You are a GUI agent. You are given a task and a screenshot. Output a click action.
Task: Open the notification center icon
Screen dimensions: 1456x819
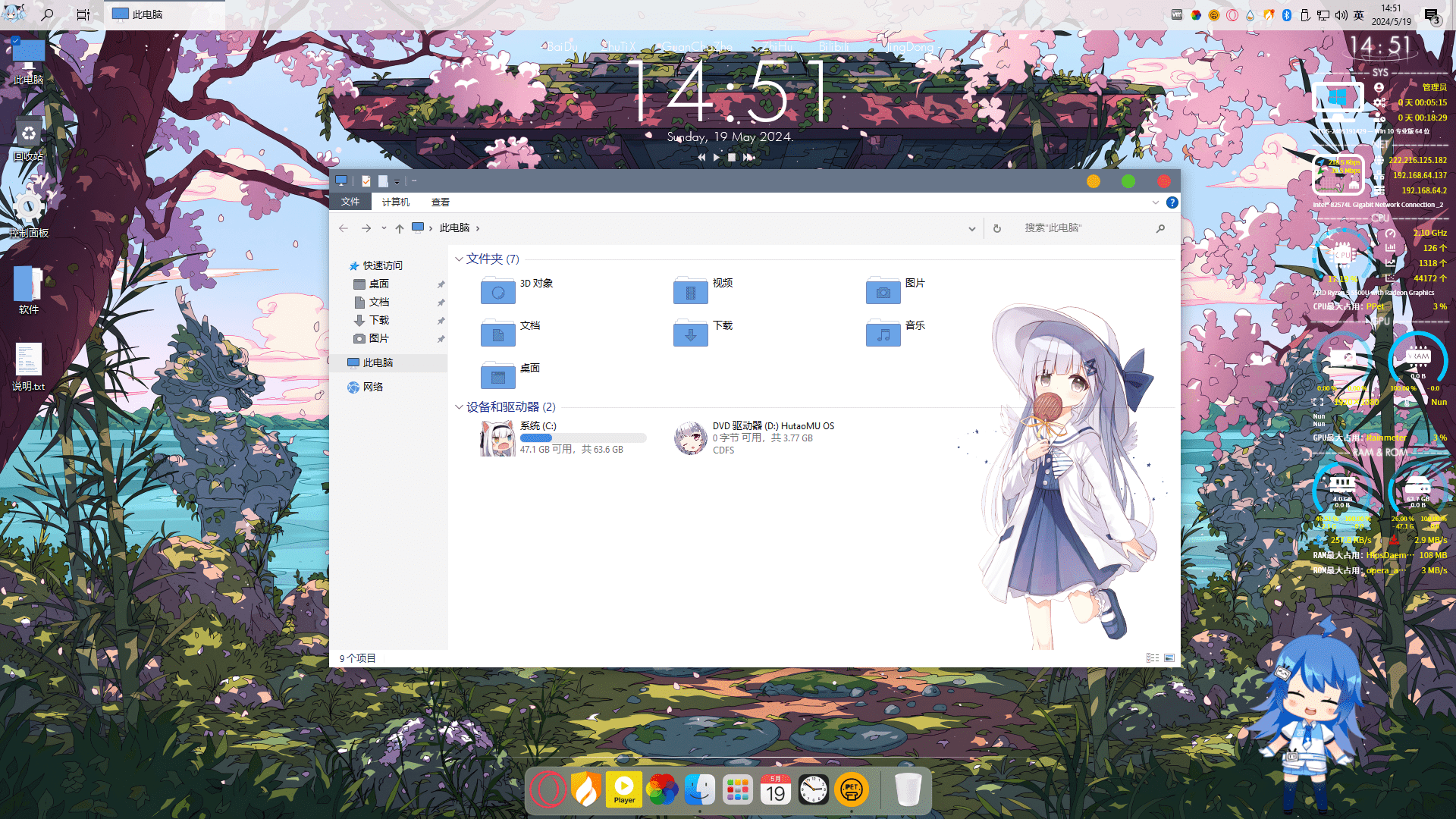coord(1432,15)
